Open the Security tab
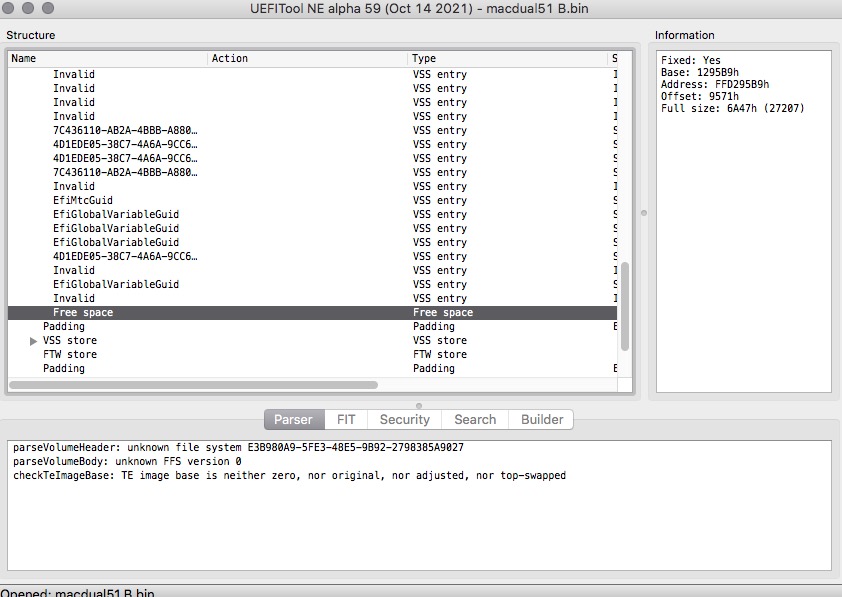The image size is (842, 597). 404,419
